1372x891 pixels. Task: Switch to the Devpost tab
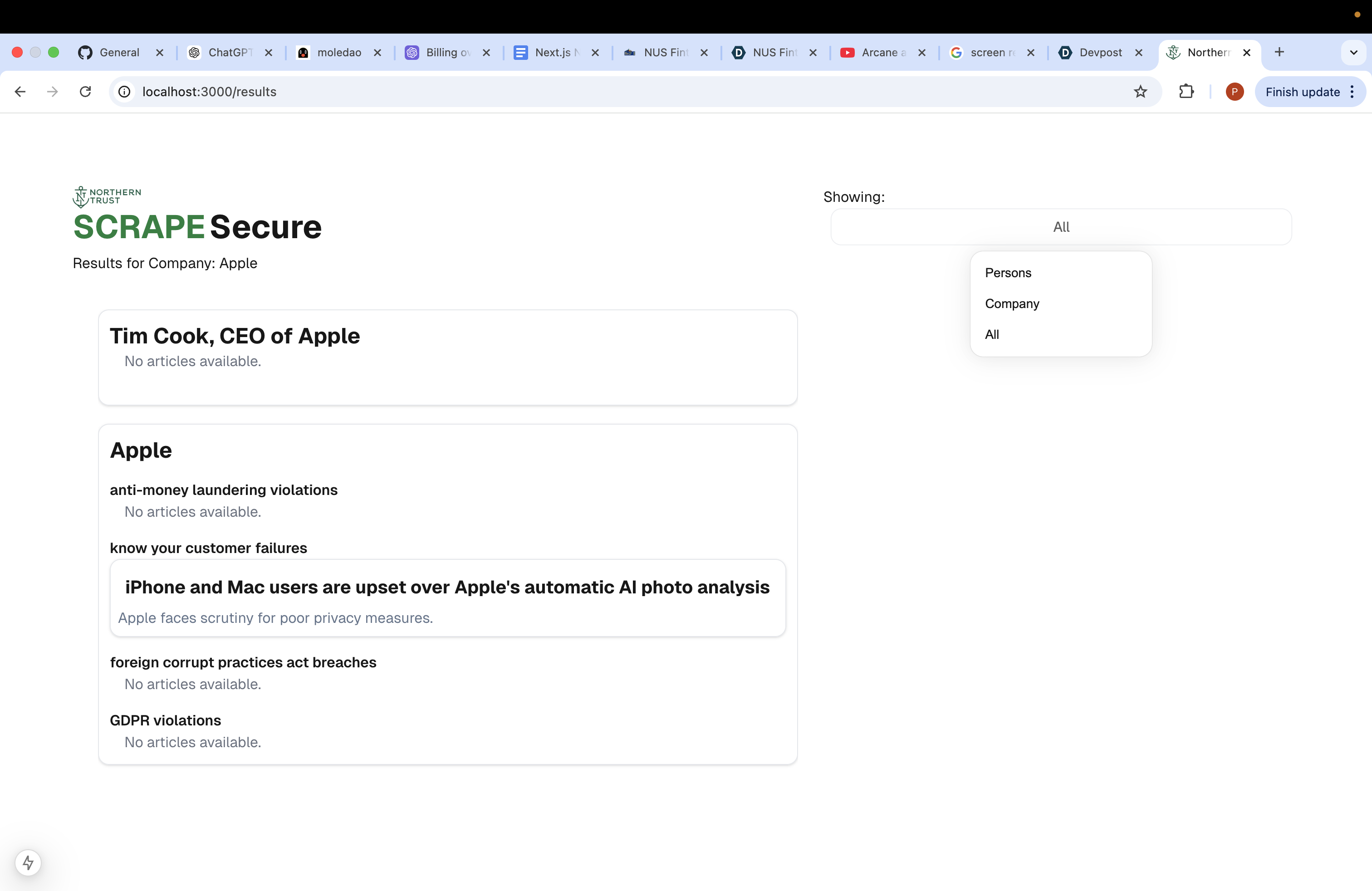1100,53
